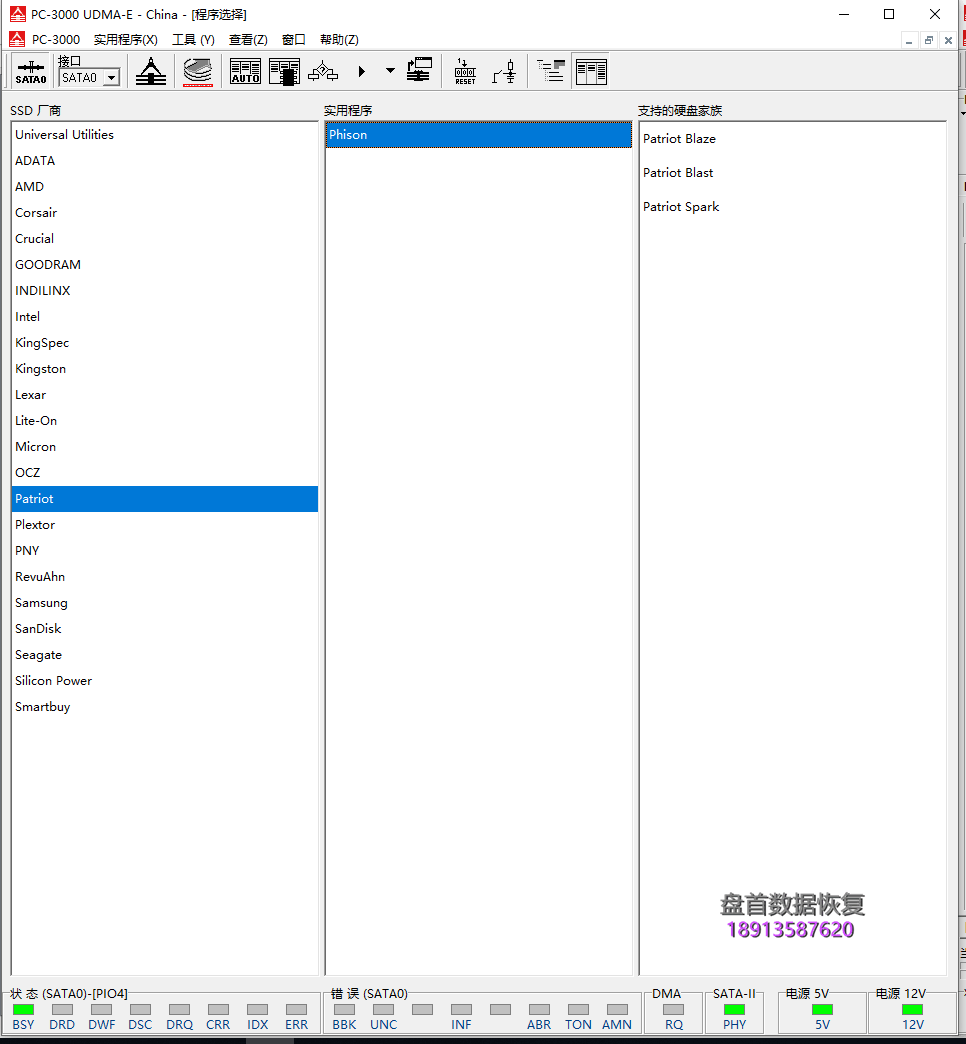Select RevuAhn vendor
Screen dimensions: 966x1044
(164, 577)
